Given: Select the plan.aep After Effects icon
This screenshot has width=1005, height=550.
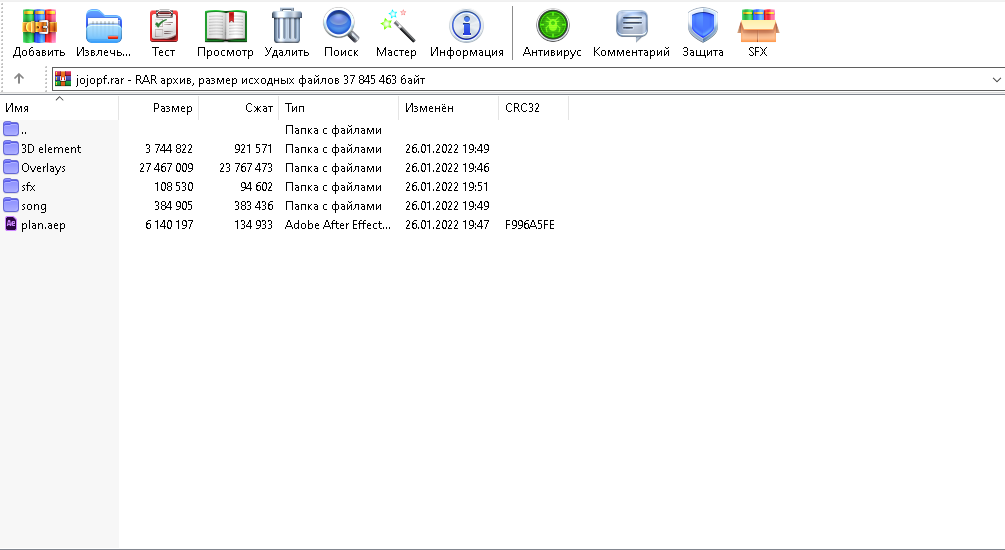Looking at the screenshot, I should tap(11, 224).
